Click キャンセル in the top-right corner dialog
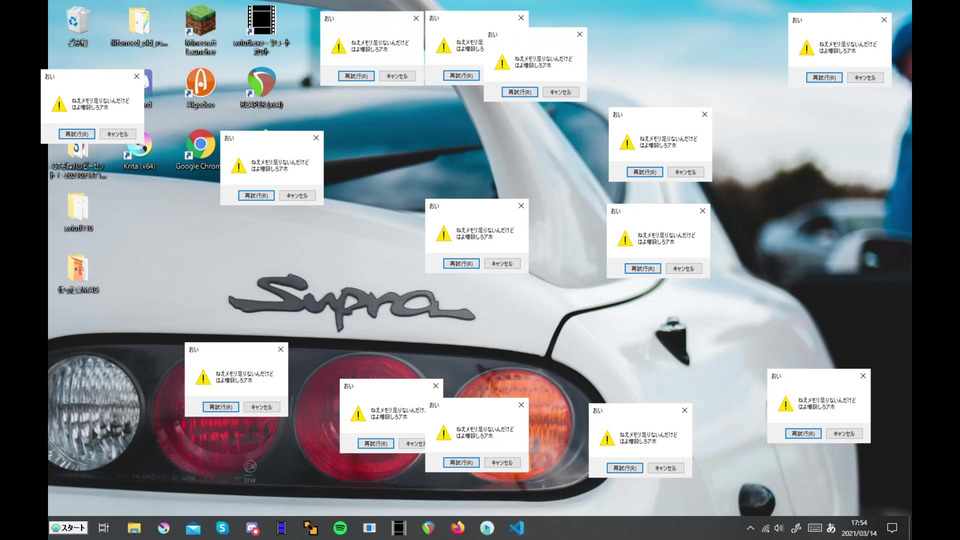 tap(865, 77)
